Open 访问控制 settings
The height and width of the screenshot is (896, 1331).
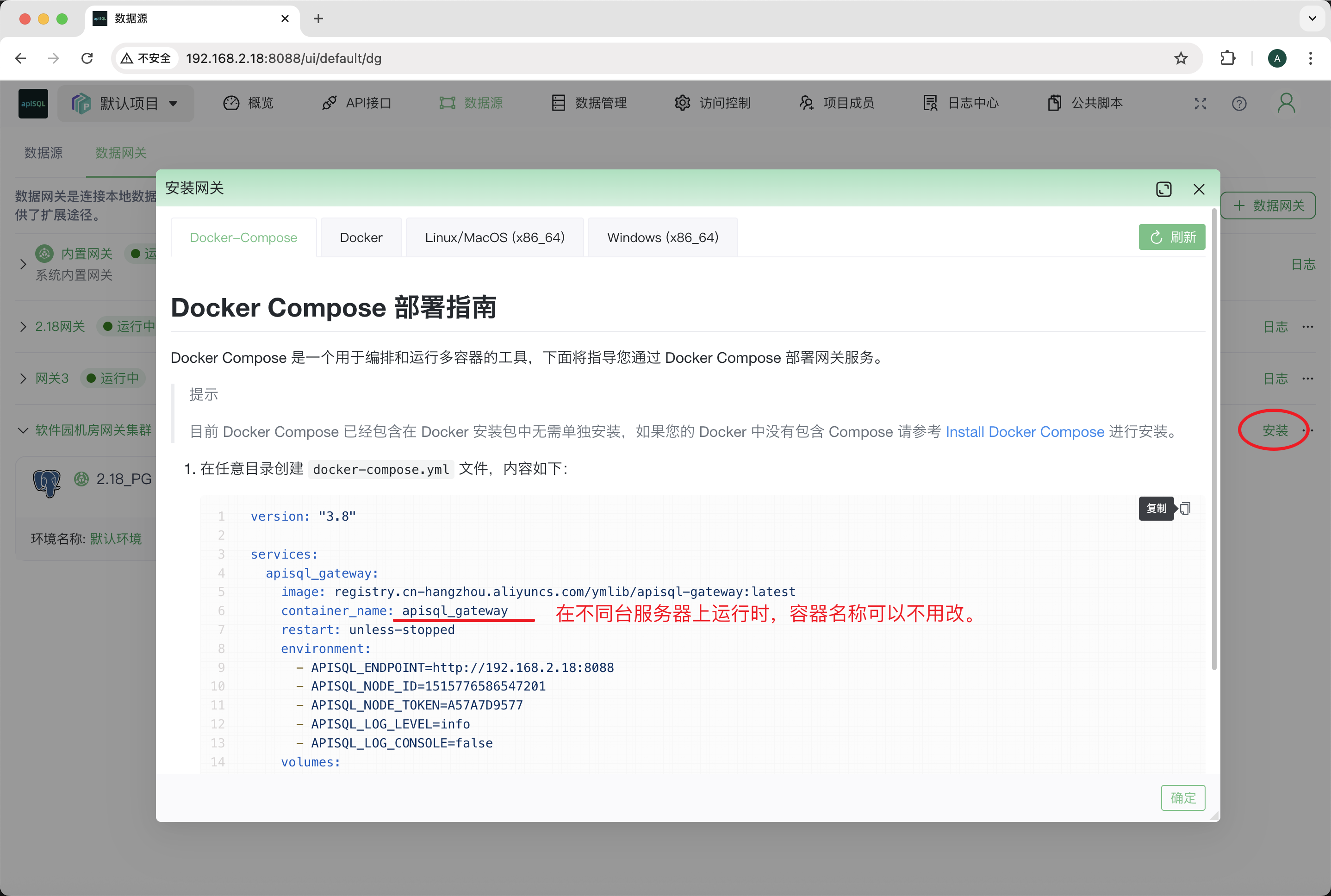point(726,103)
